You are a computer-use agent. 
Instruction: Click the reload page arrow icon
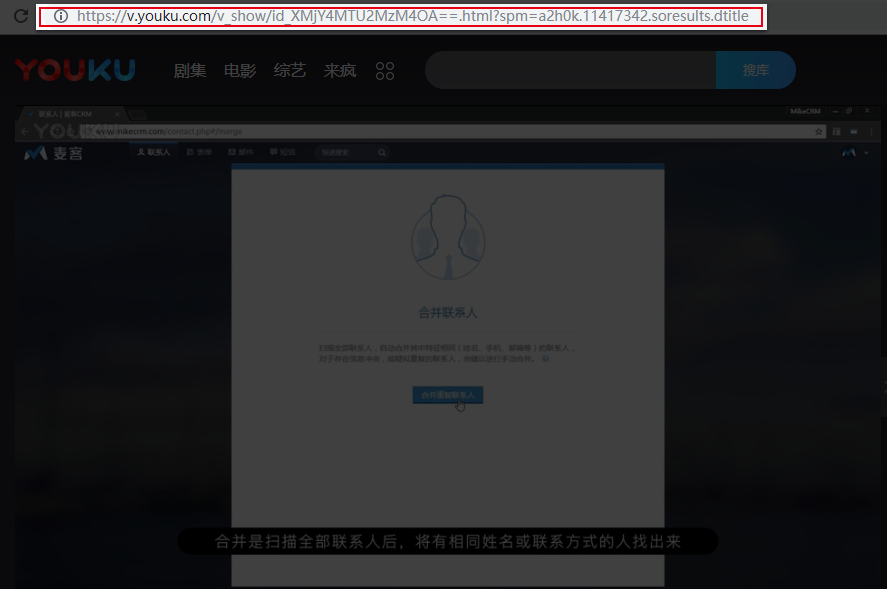[19, 16]
